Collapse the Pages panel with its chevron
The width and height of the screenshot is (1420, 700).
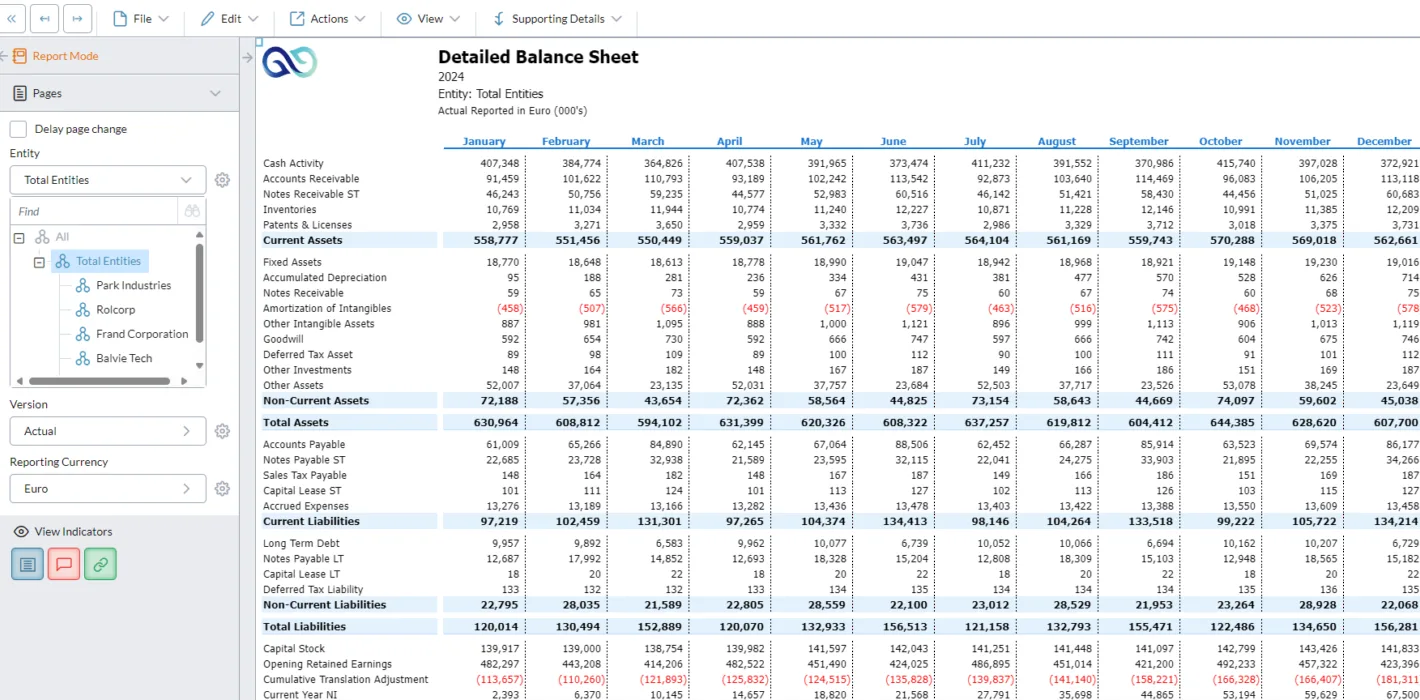[215, 93]
